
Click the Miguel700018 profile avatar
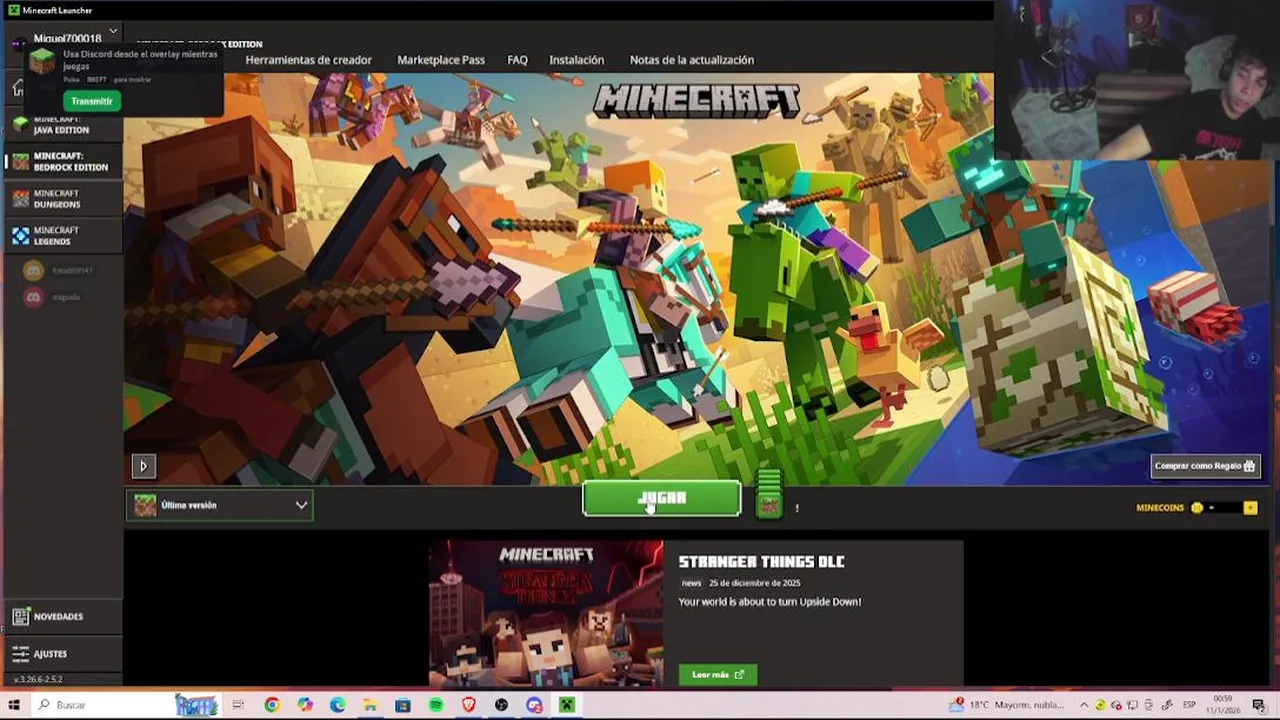pos(19,43)
